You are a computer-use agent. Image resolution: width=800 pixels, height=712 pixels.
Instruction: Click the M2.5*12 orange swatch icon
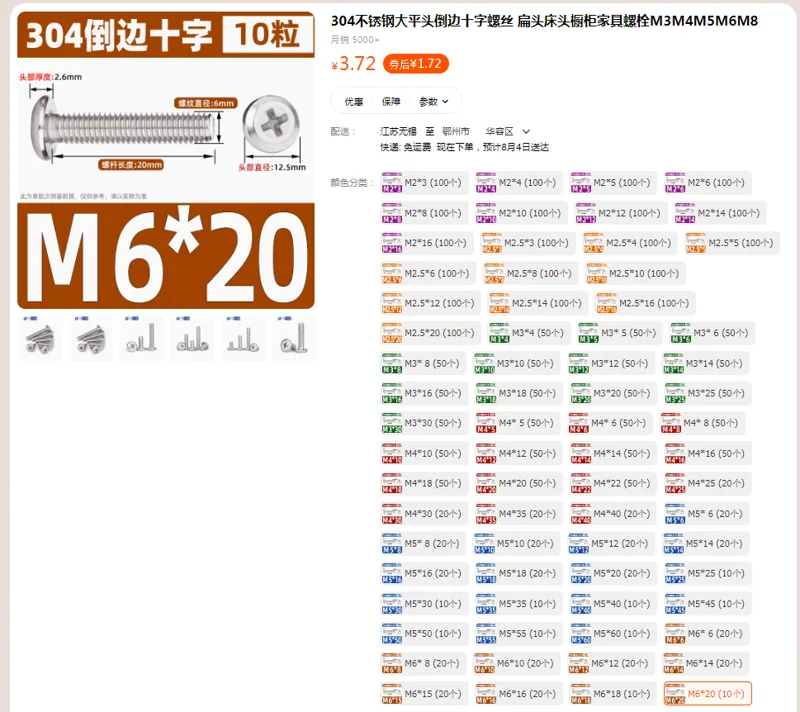(392, 303)
